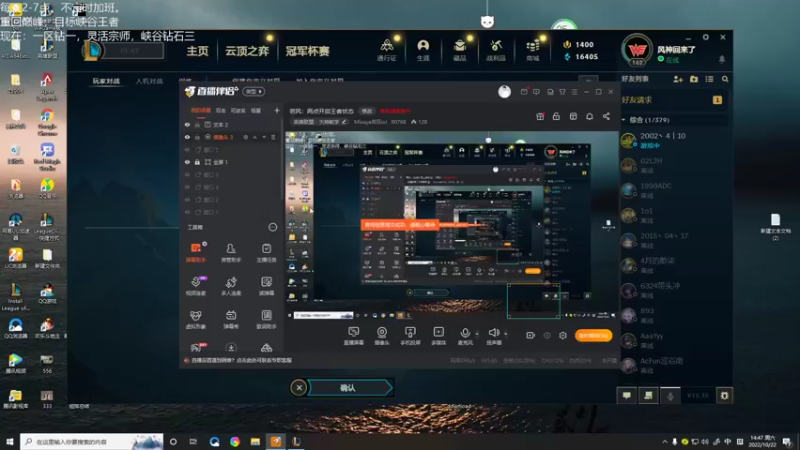The width and height of the screenshot is (800, 450).
Task: Select the green-bordered camera overlay in preview
Action: [x=533, y=301]
